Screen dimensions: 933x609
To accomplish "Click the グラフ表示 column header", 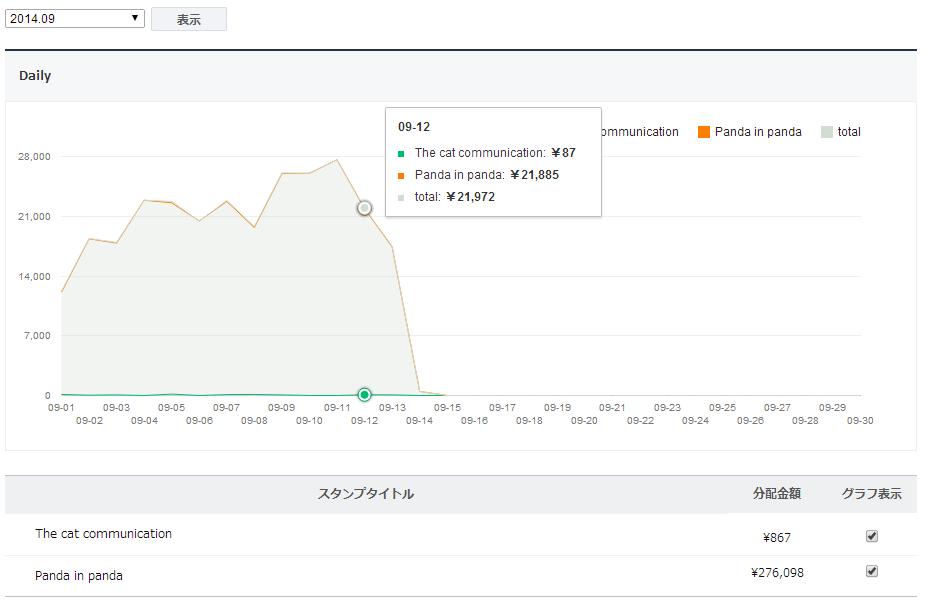I will [871, 494].
